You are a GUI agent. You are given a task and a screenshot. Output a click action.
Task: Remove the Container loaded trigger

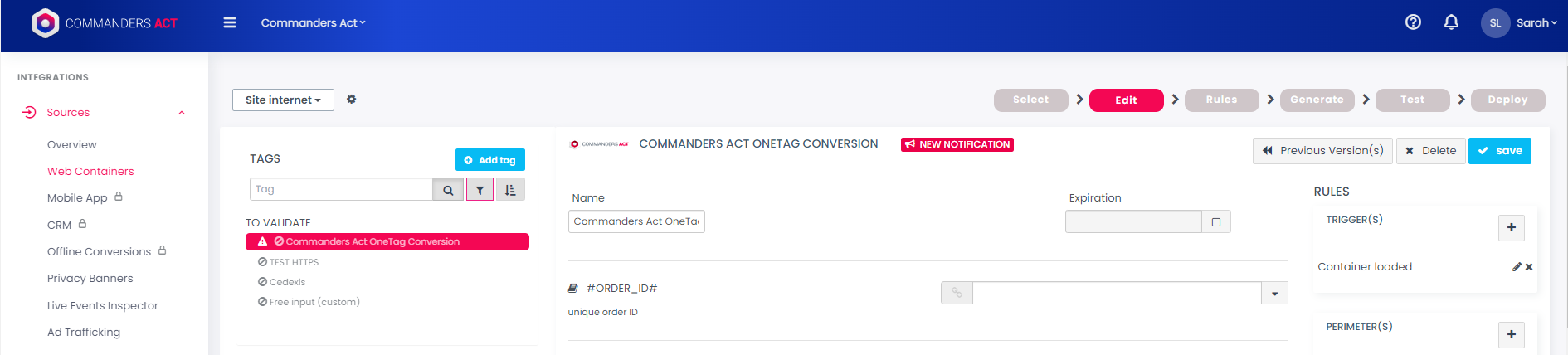pos(1529,267)
